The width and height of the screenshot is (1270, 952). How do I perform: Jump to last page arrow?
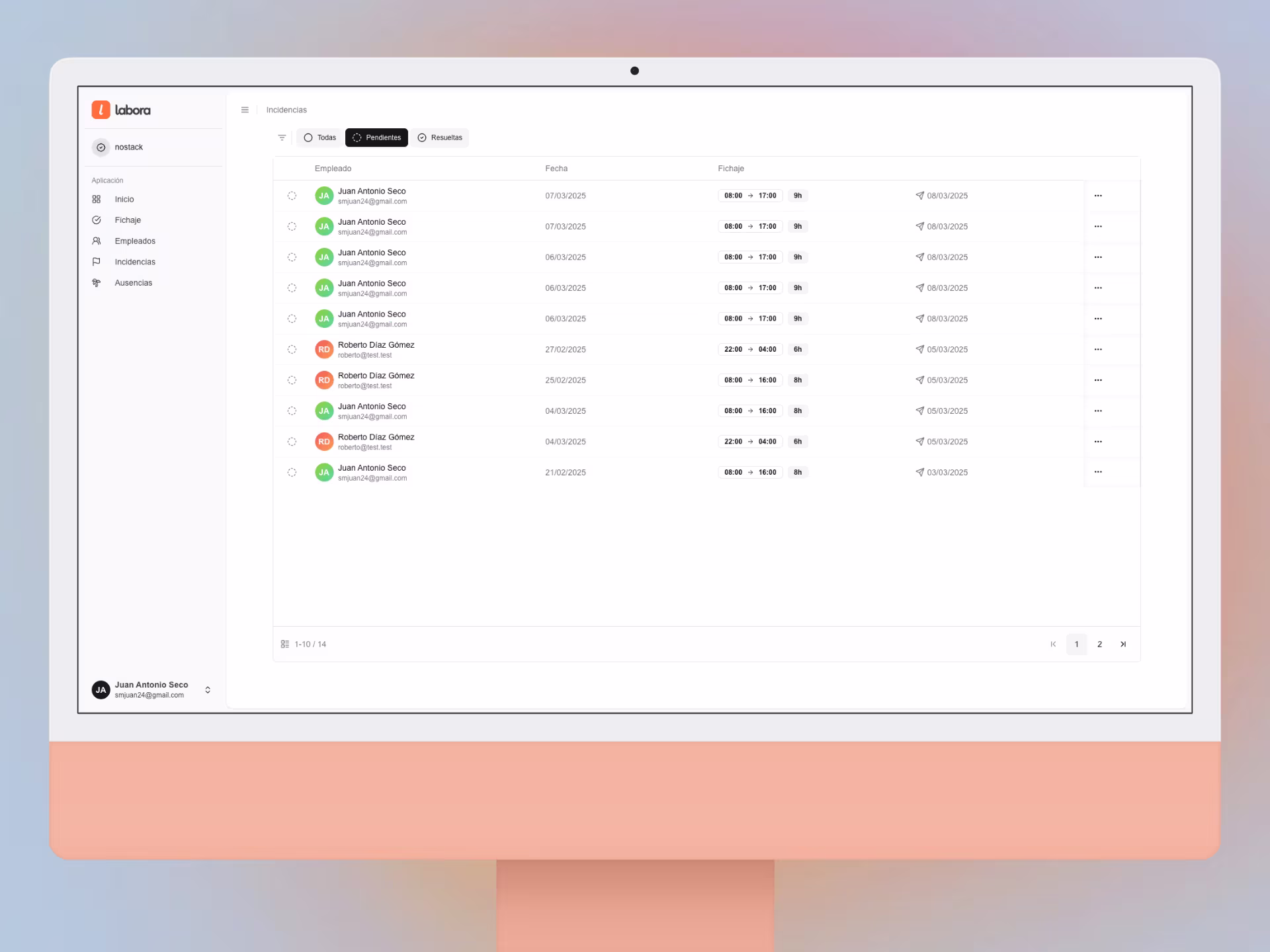(x=1122, y=644)
